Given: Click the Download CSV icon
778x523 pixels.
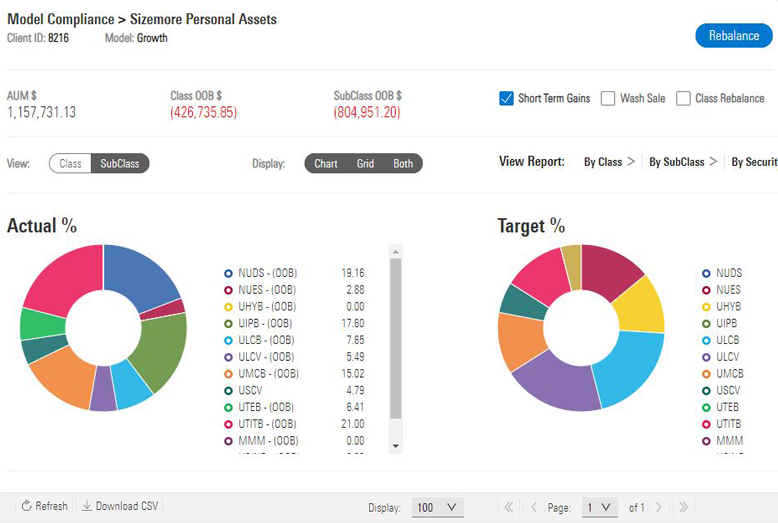Looking at the screenshot, I should pyautogui.click(x=87, y=506).
